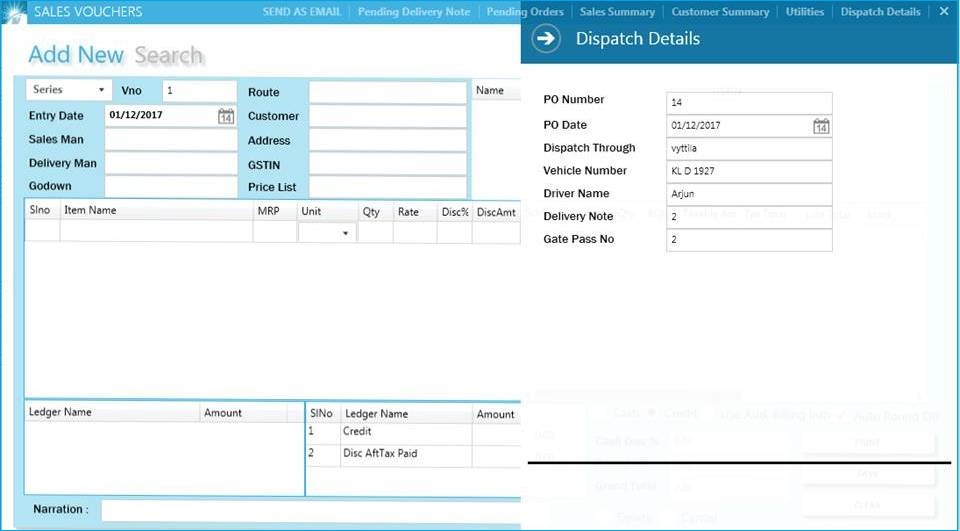960x531 pixels.
Task: Switch to the Search tab
Action: point(168,55)
